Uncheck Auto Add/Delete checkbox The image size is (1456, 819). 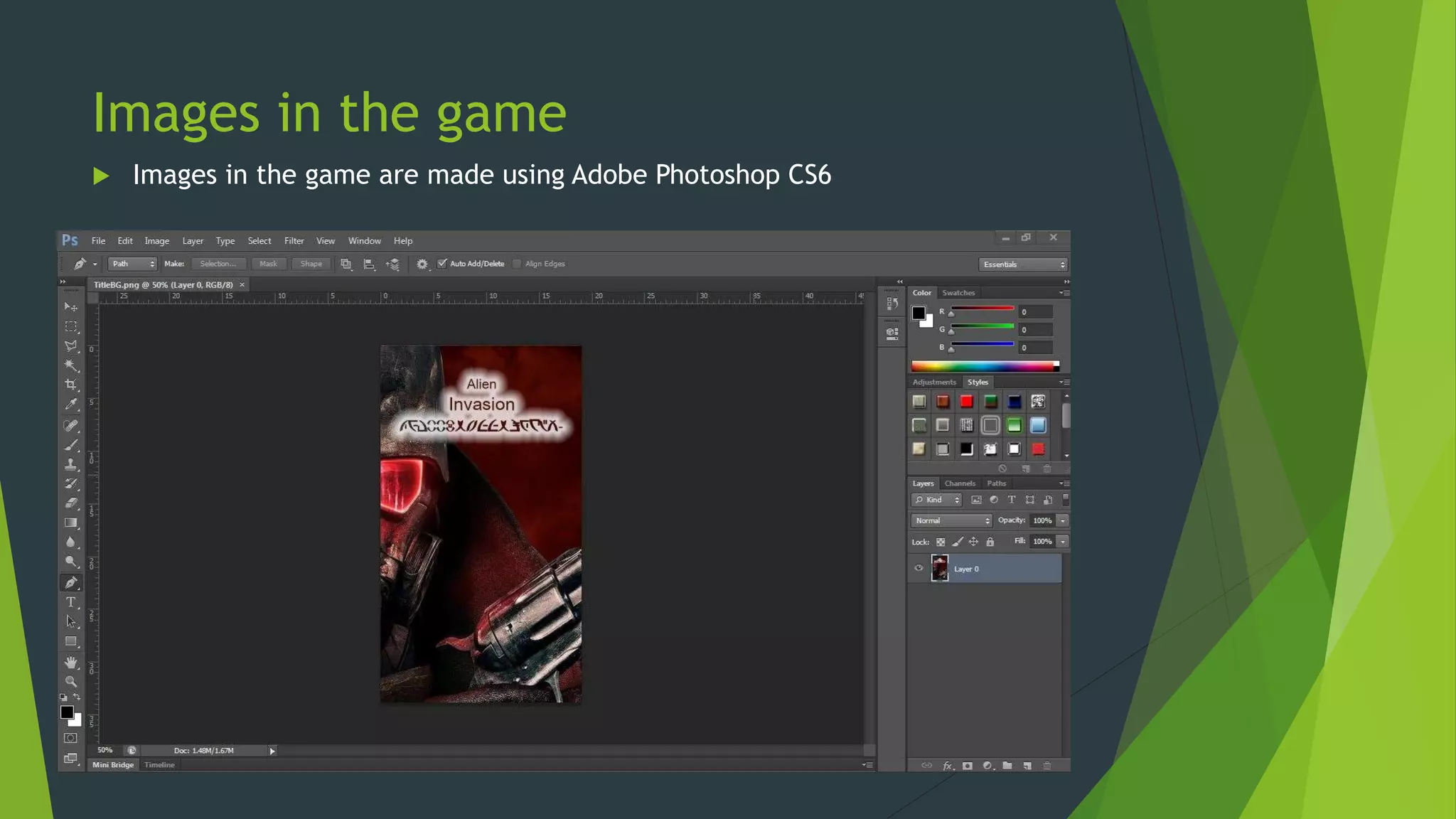click(442, 264)
